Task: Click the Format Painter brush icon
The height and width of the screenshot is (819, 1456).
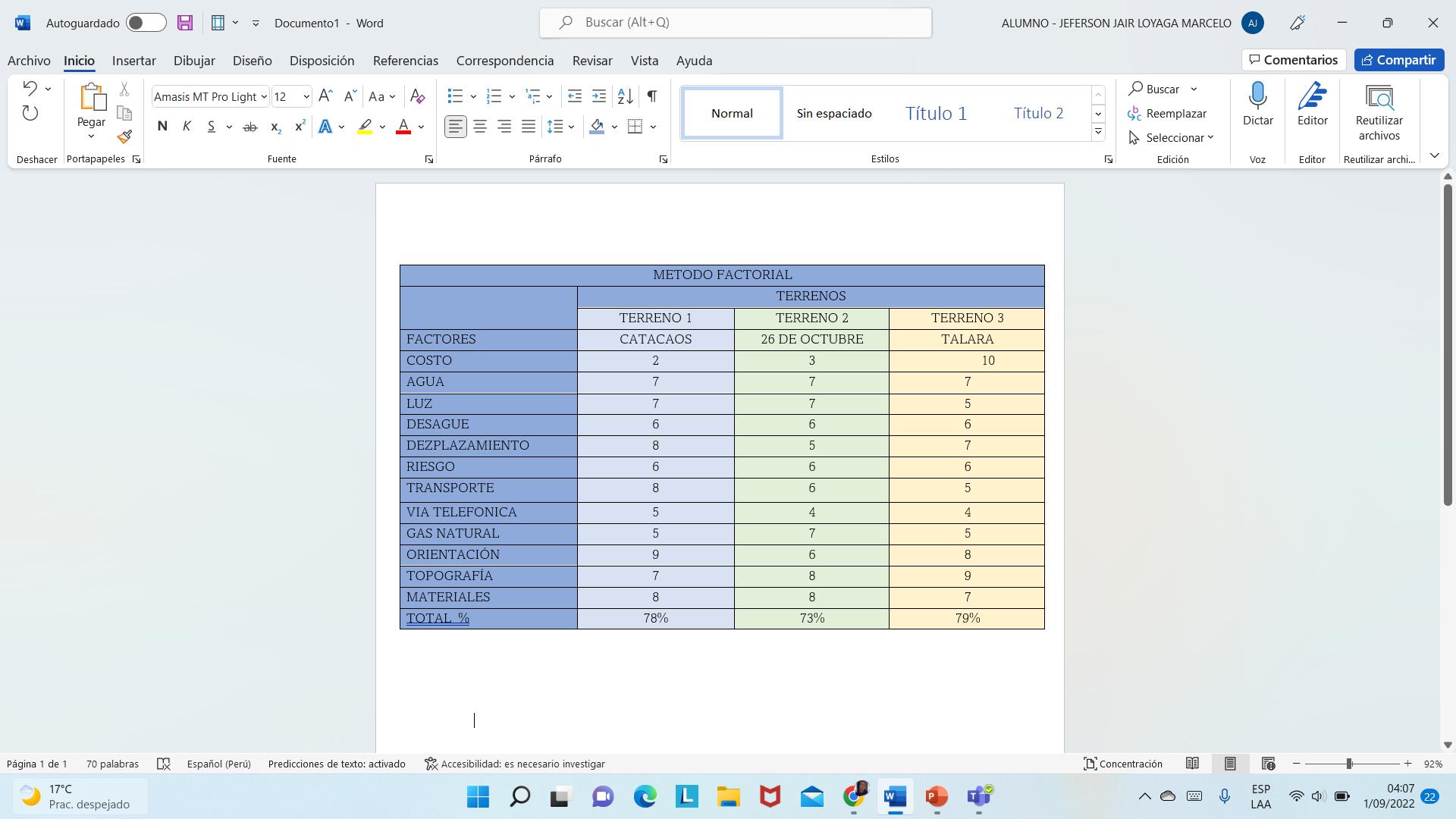Action: [124, 137]
